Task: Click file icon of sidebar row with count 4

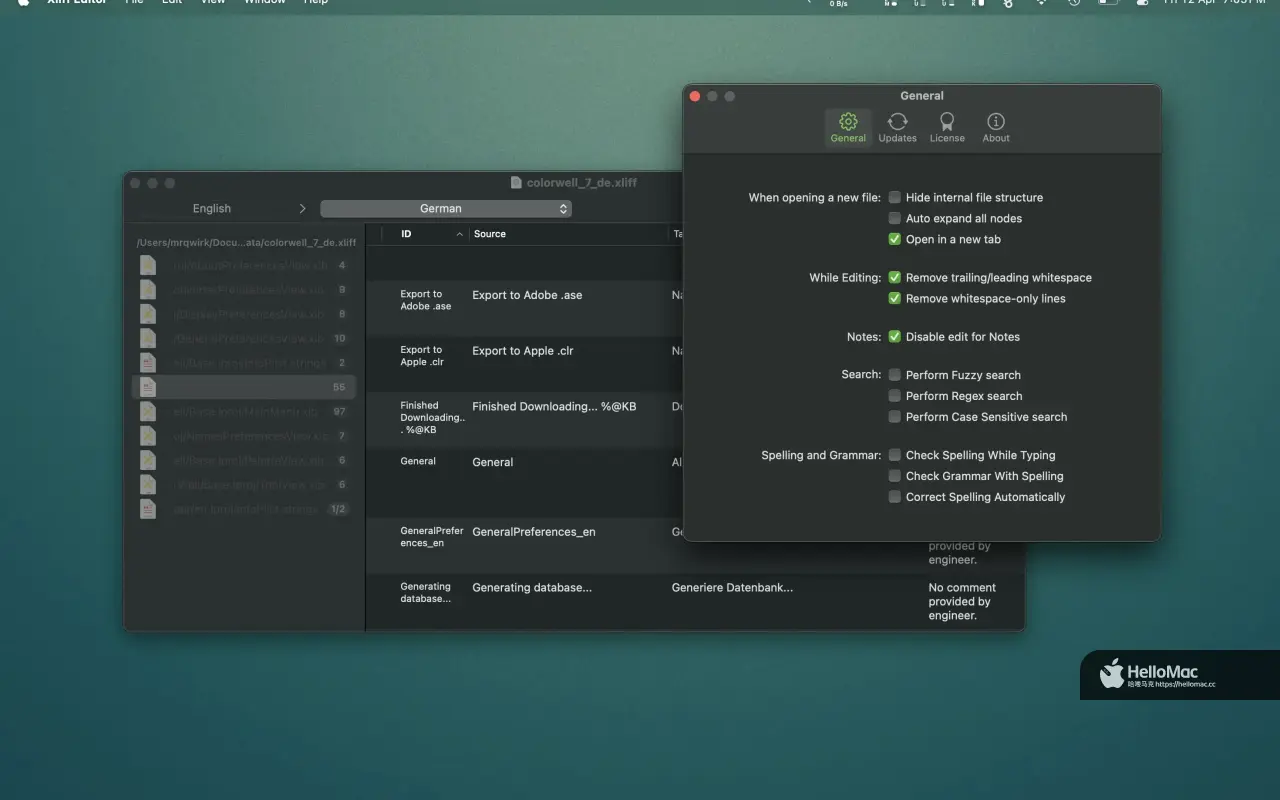Action: click(148, 265)
